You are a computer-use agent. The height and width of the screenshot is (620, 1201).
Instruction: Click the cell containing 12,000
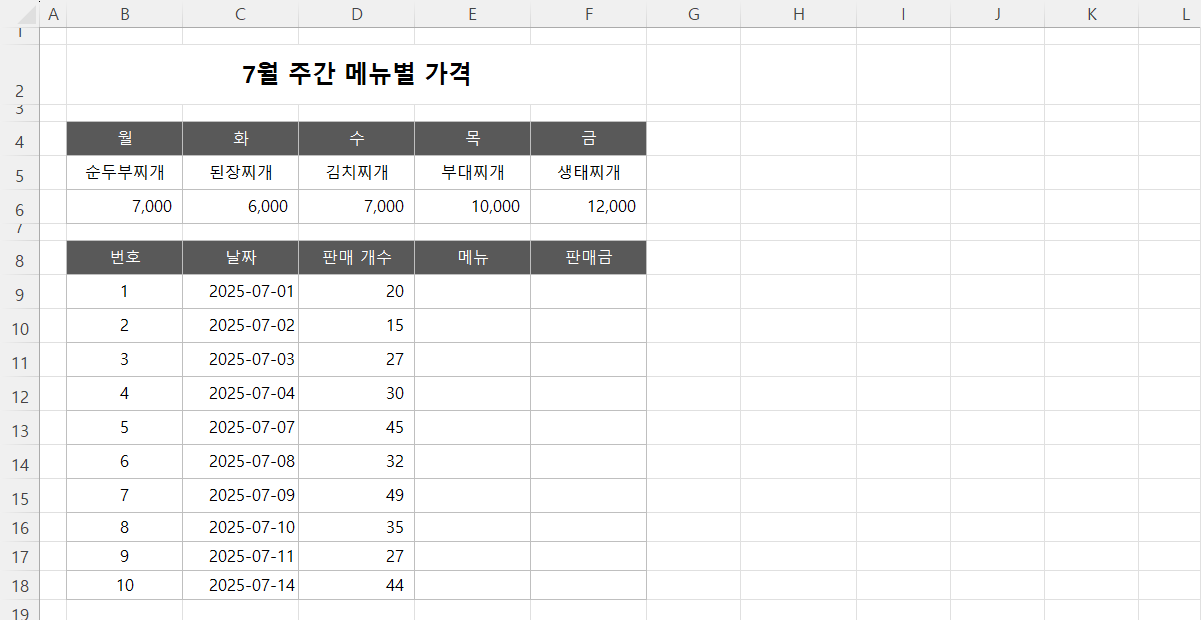[588, 207]
